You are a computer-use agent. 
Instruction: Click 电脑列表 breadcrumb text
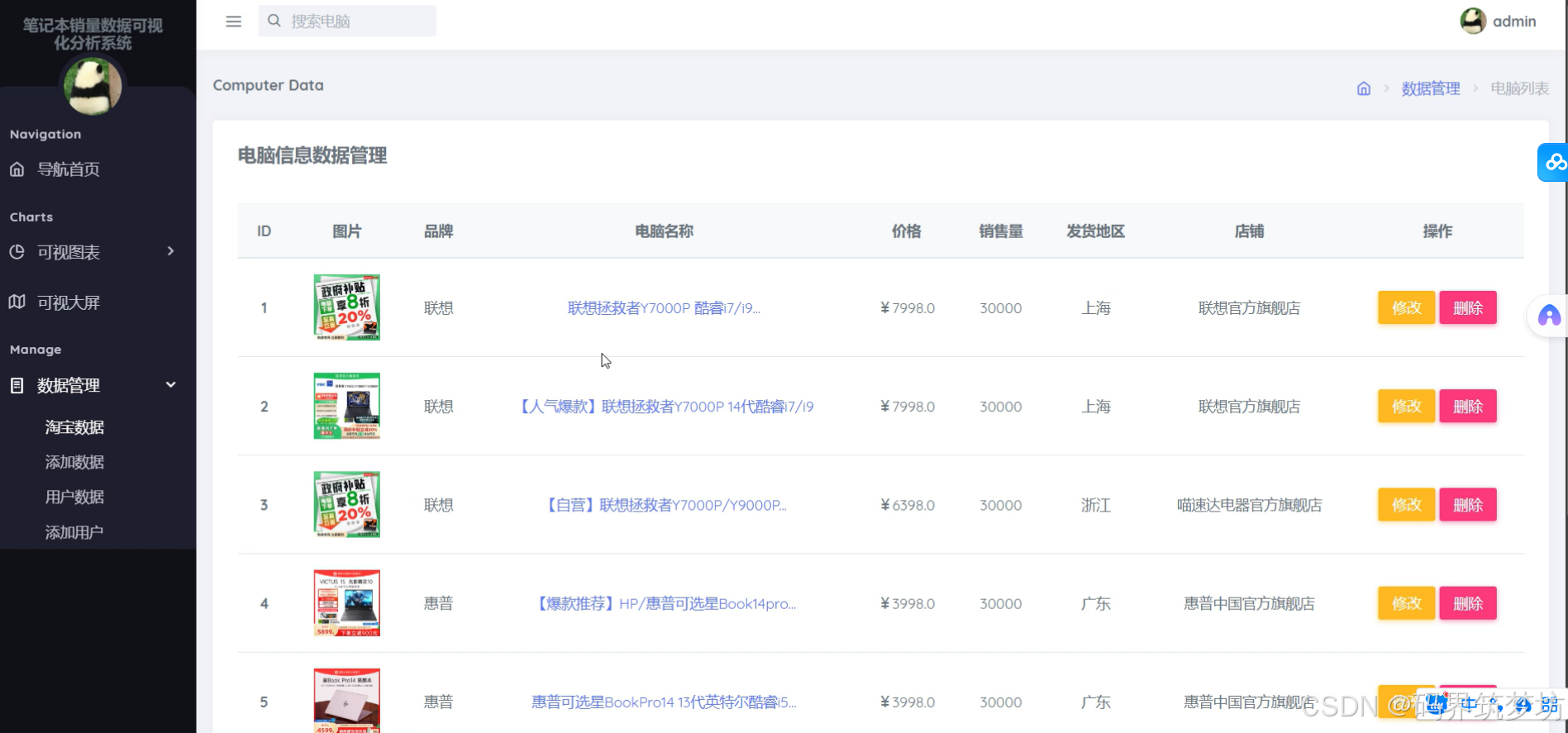(1520, 88)
